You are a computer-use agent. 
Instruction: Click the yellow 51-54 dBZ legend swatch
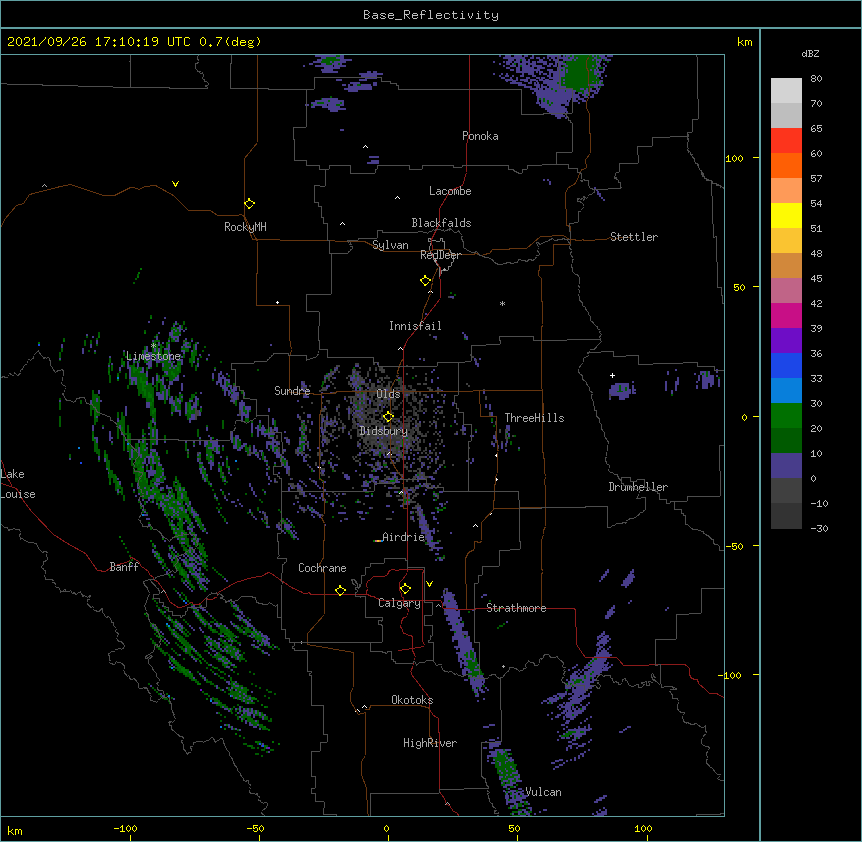pos(786,215)
